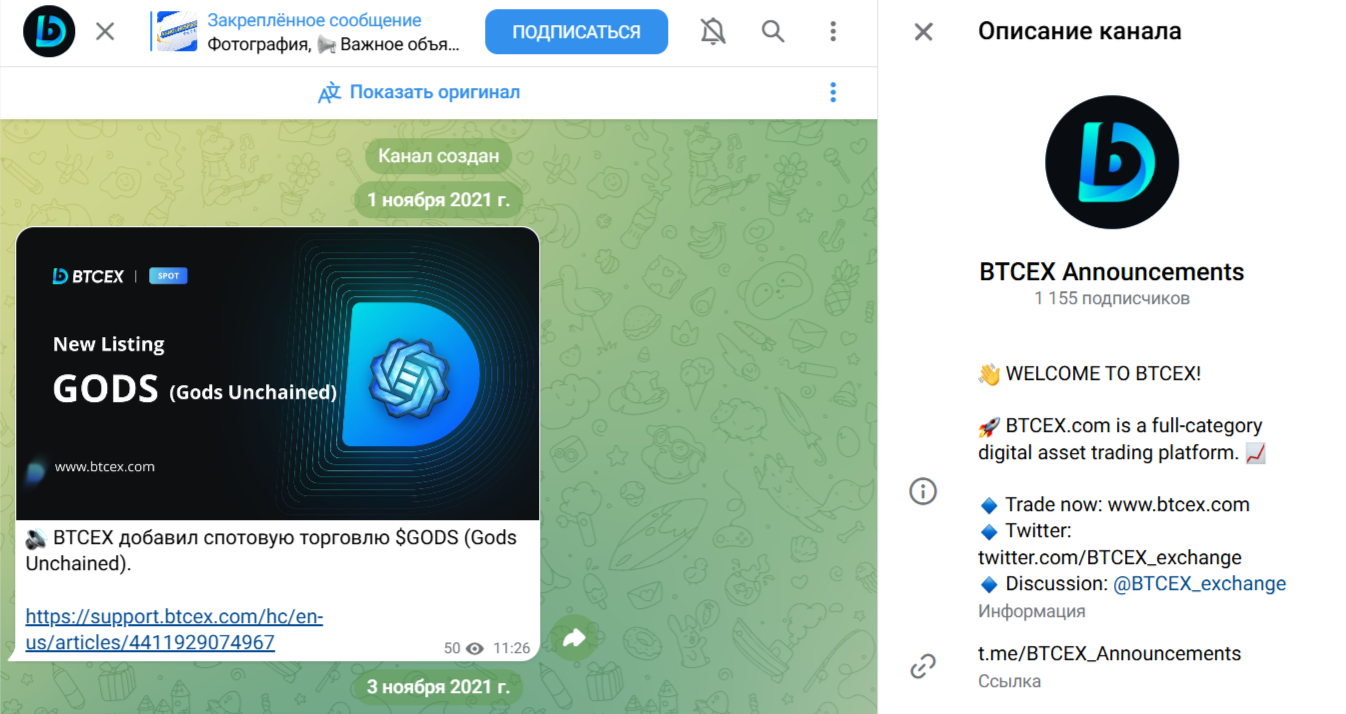Viewport: 1346px width, 714px height.
Task: Click the "Описание канала" panel heading
Action: [1080, 32]
